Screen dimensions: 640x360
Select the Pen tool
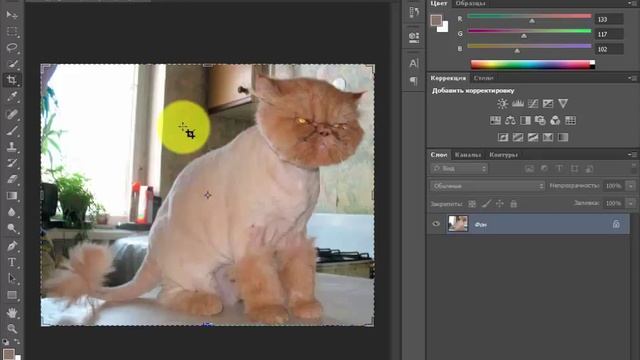click(12, 246)
